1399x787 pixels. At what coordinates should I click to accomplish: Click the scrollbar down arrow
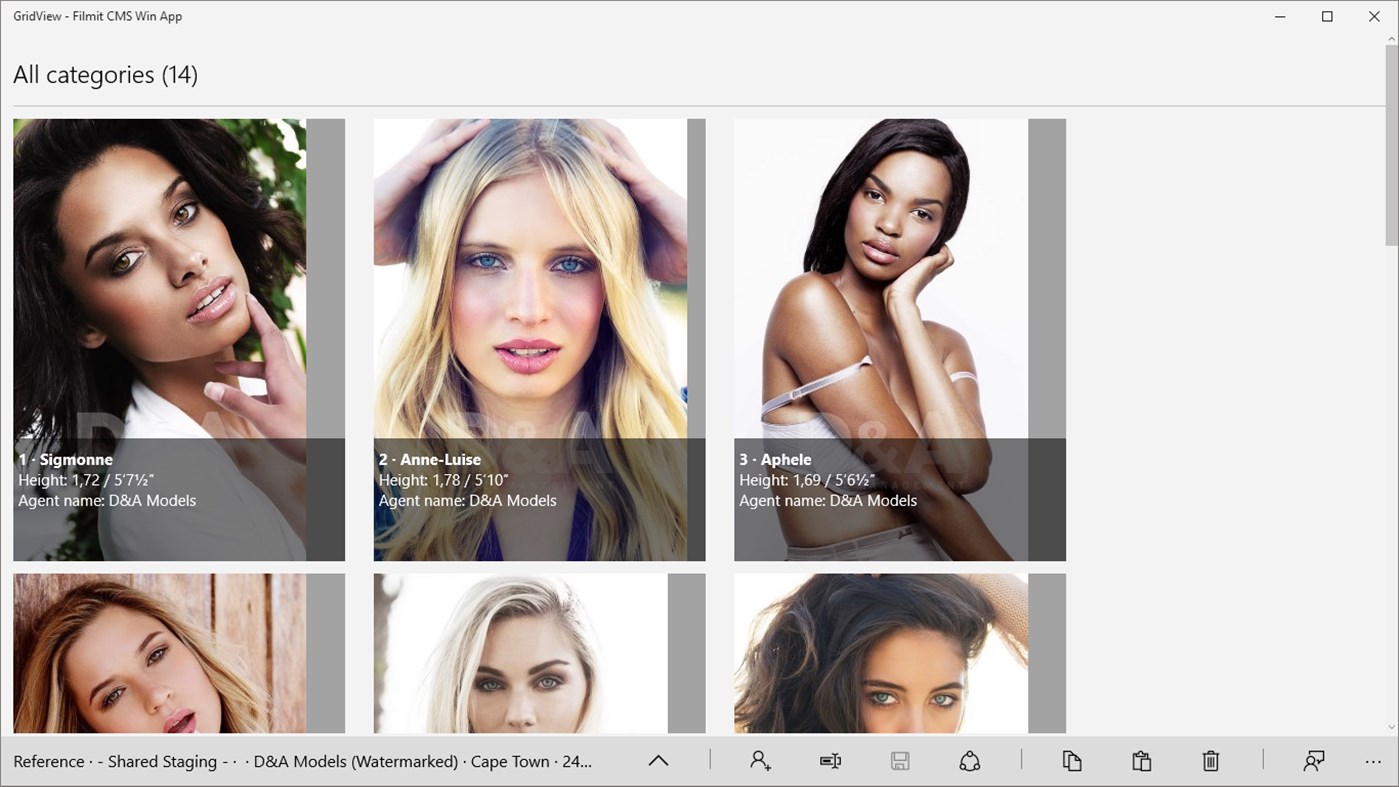point(1391,728)
